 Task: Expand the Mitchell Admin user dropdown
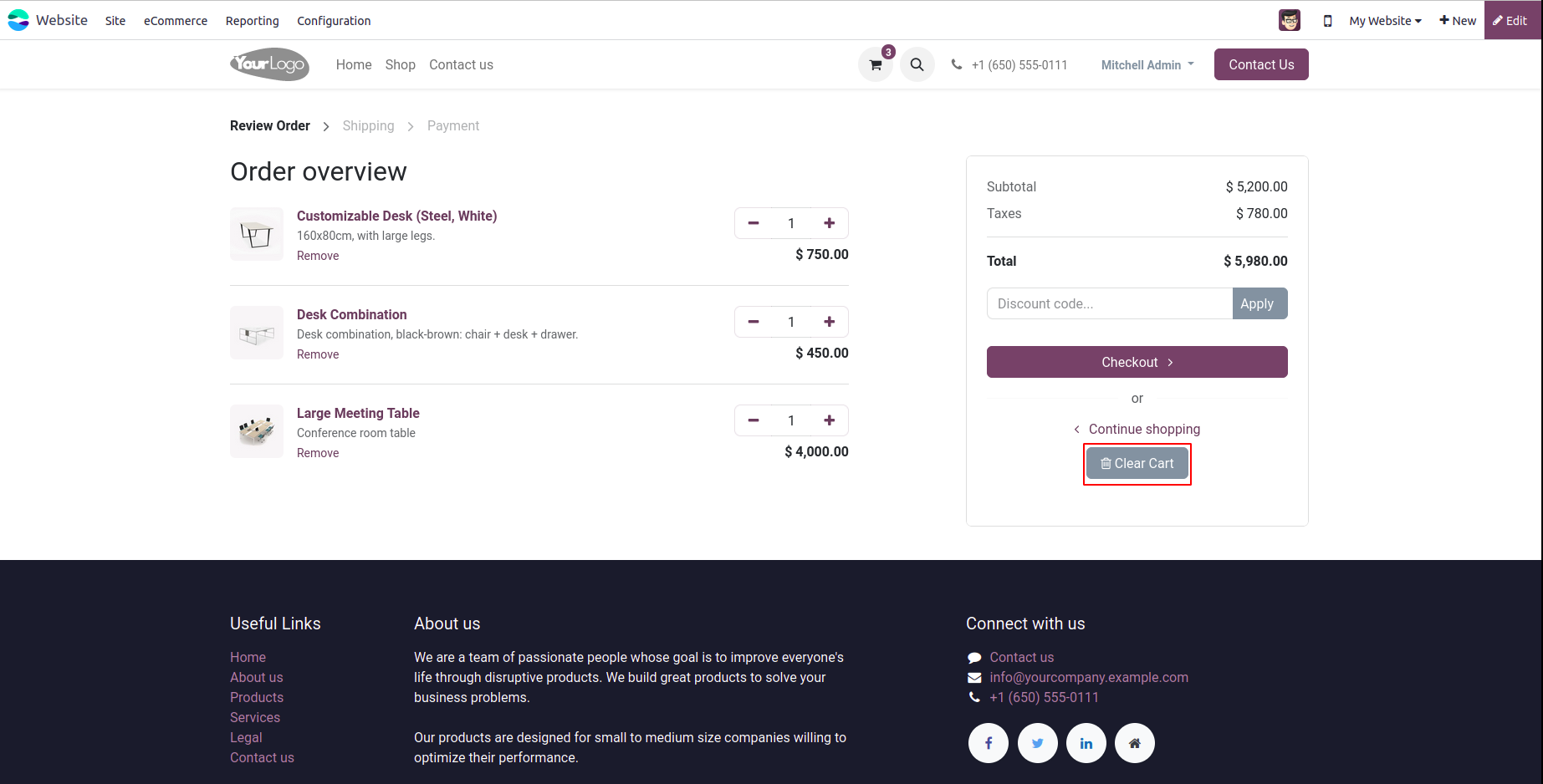[1147, 65]
